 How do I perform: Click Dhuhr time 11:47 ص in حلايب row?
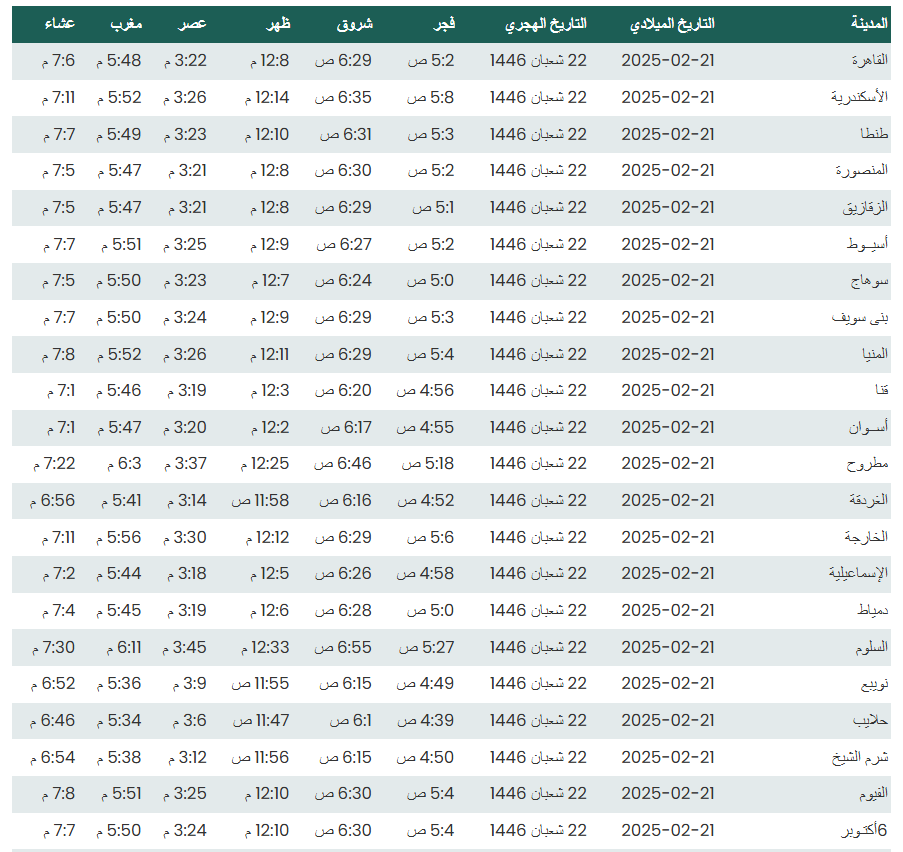tap(261, 721)
